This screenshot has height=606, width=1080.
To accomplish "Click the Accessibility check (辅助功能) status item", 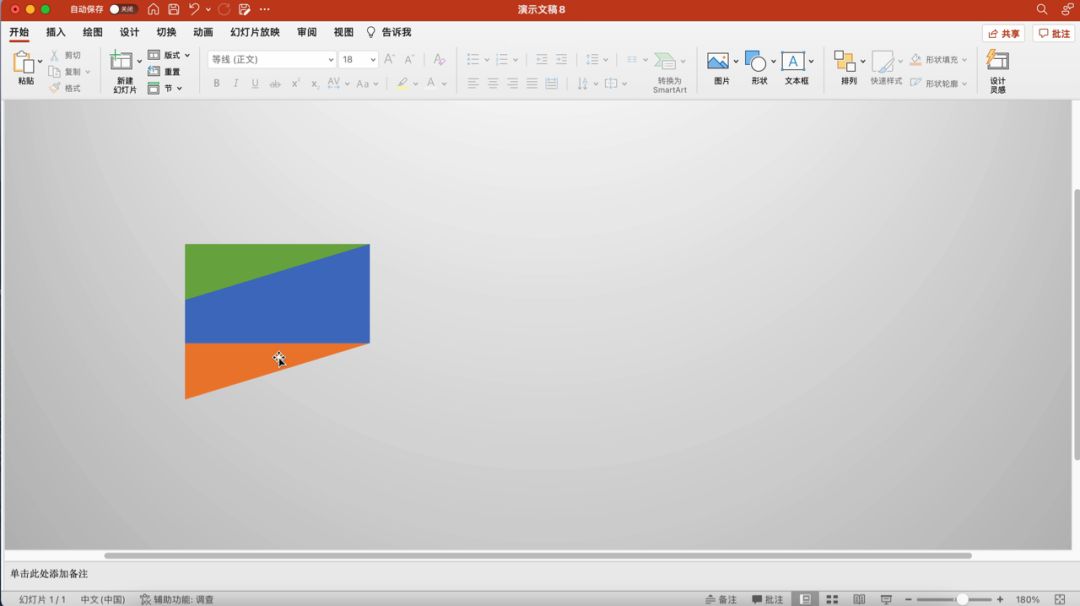I will tap(177, 599).
